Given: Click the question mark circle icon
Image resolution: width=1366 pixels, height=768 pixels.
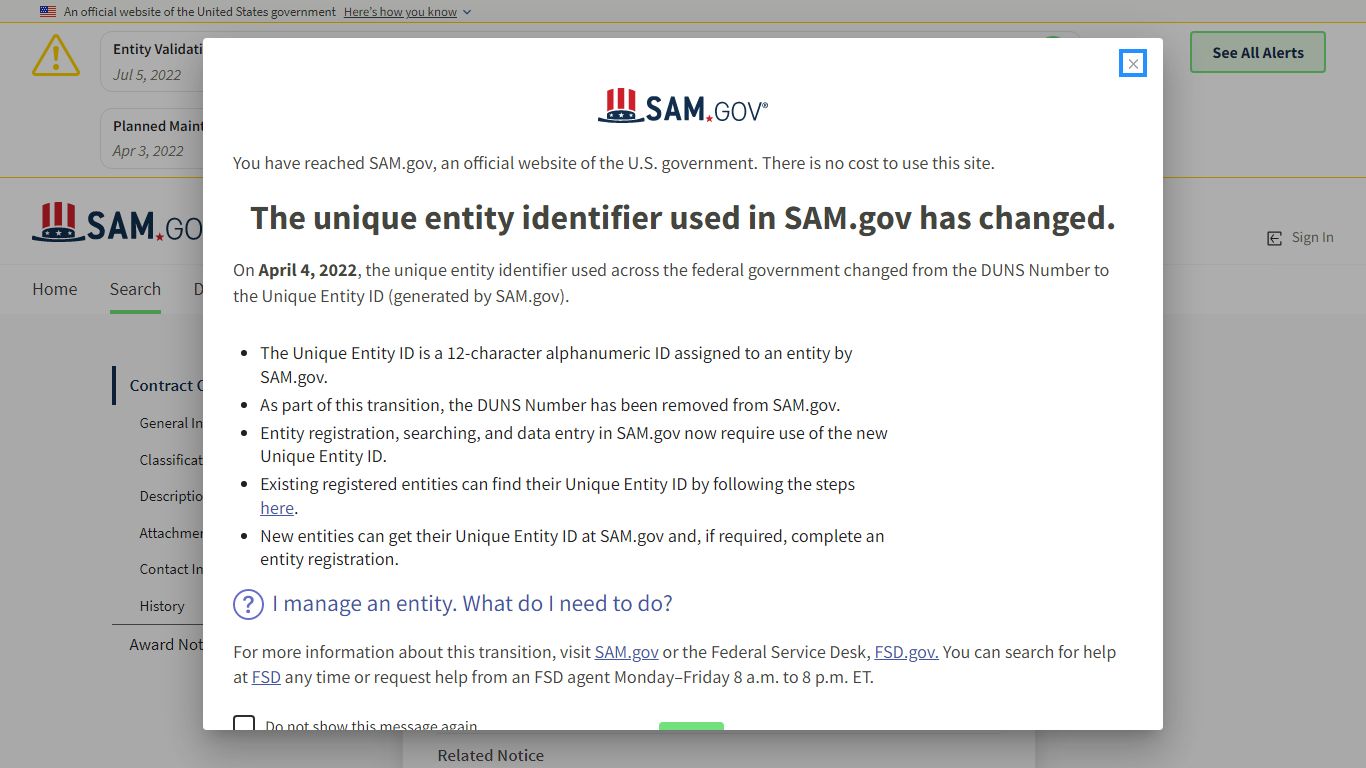Looking at the screenshot, I should 248,604.
